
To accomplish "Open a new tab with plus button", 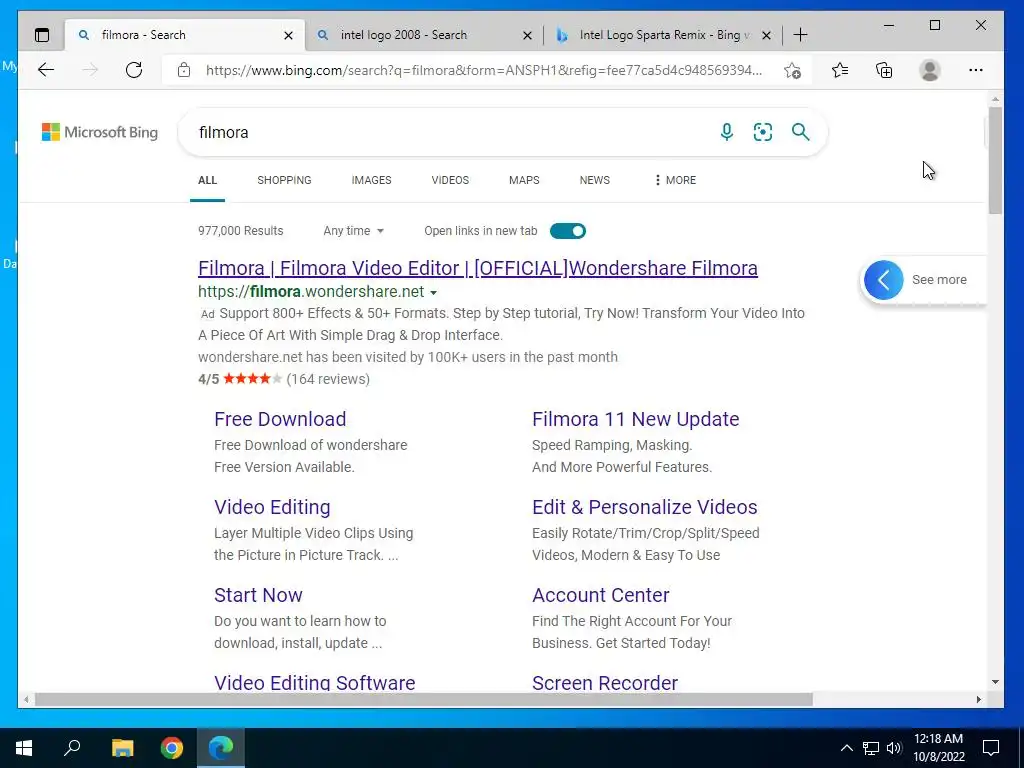I will click(800, 35).
